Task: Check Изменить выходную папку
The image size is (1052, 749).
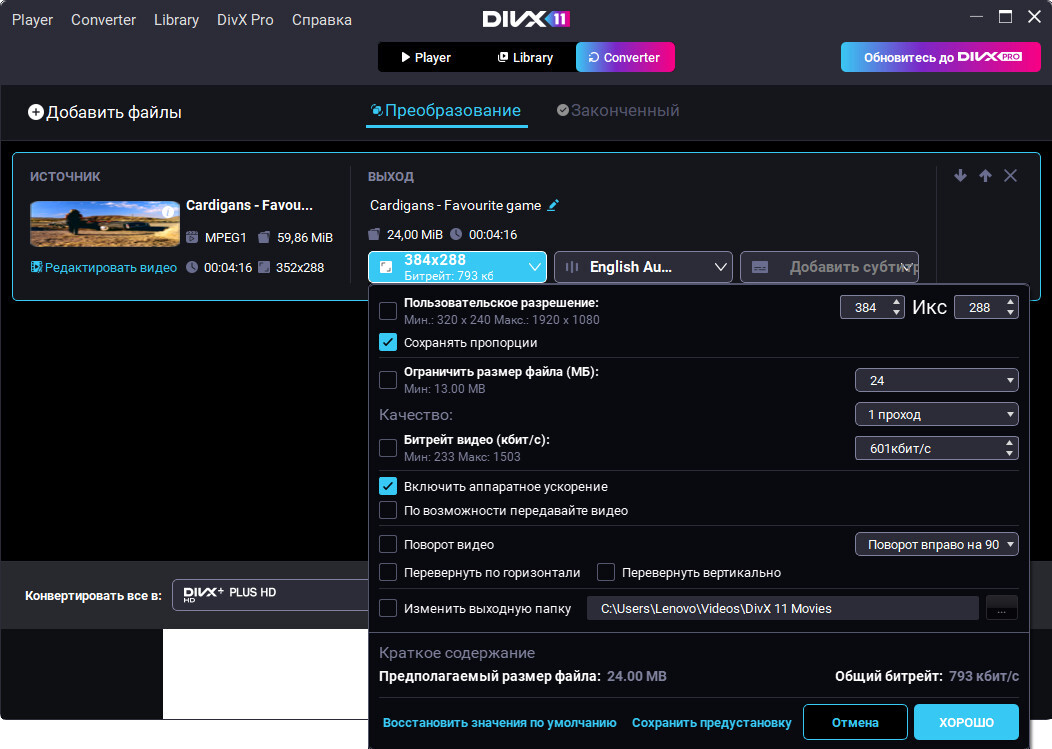Action: (388, 608)
